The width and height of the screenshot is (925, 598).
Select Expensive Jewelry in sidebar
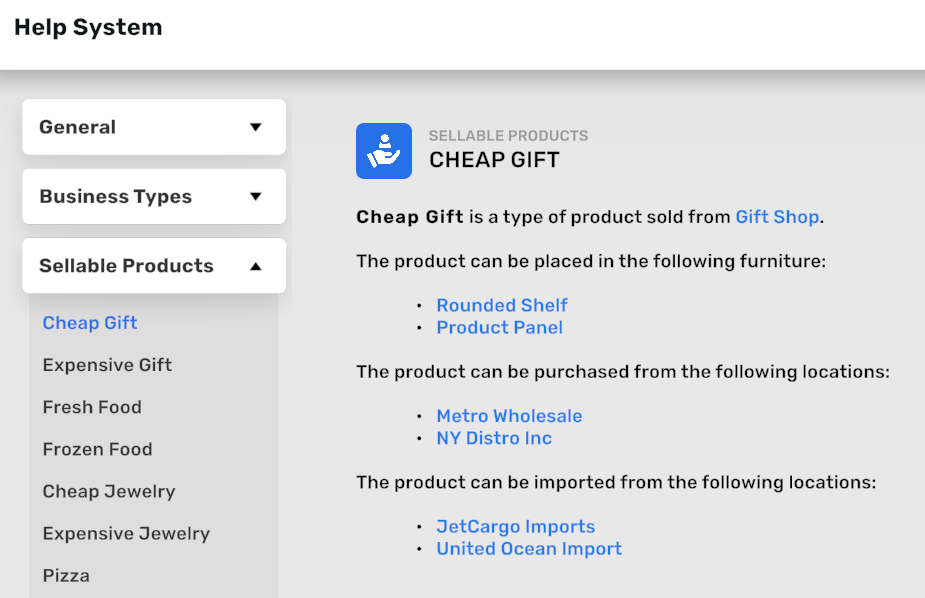click(x=126, y=533)
